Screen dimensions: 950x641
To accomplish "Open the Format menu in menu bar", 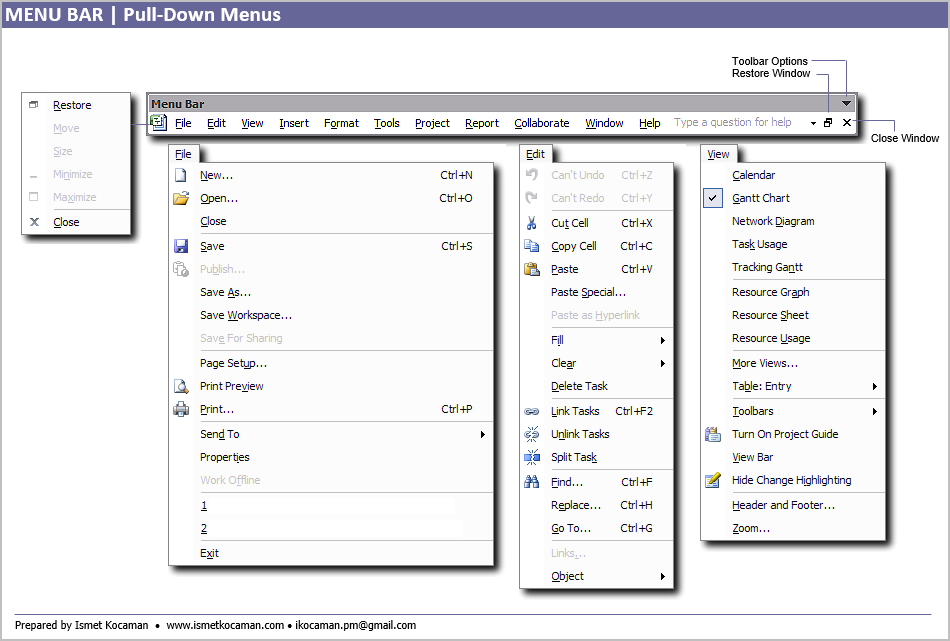I will [341, 123].
